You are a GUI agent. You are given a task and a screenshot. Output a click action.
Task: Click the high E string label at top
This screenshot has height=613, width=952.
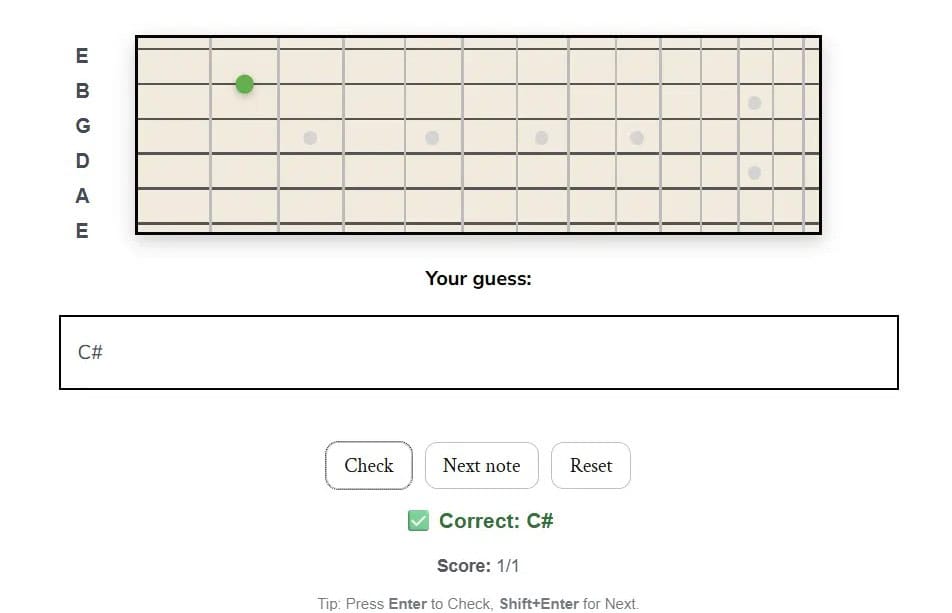pyautogui.click(x=82, y=56)
